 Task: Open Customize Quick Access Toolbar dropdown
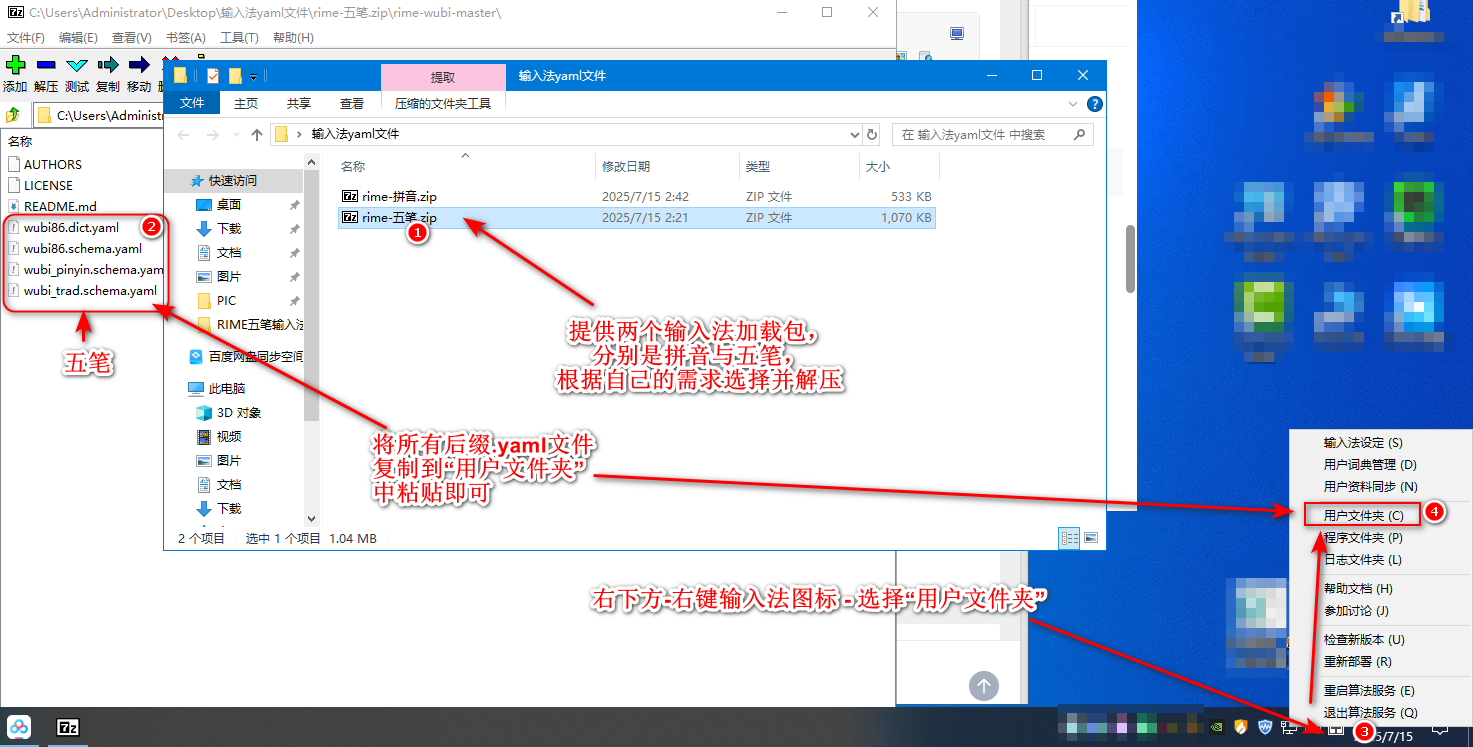(254, 77)
